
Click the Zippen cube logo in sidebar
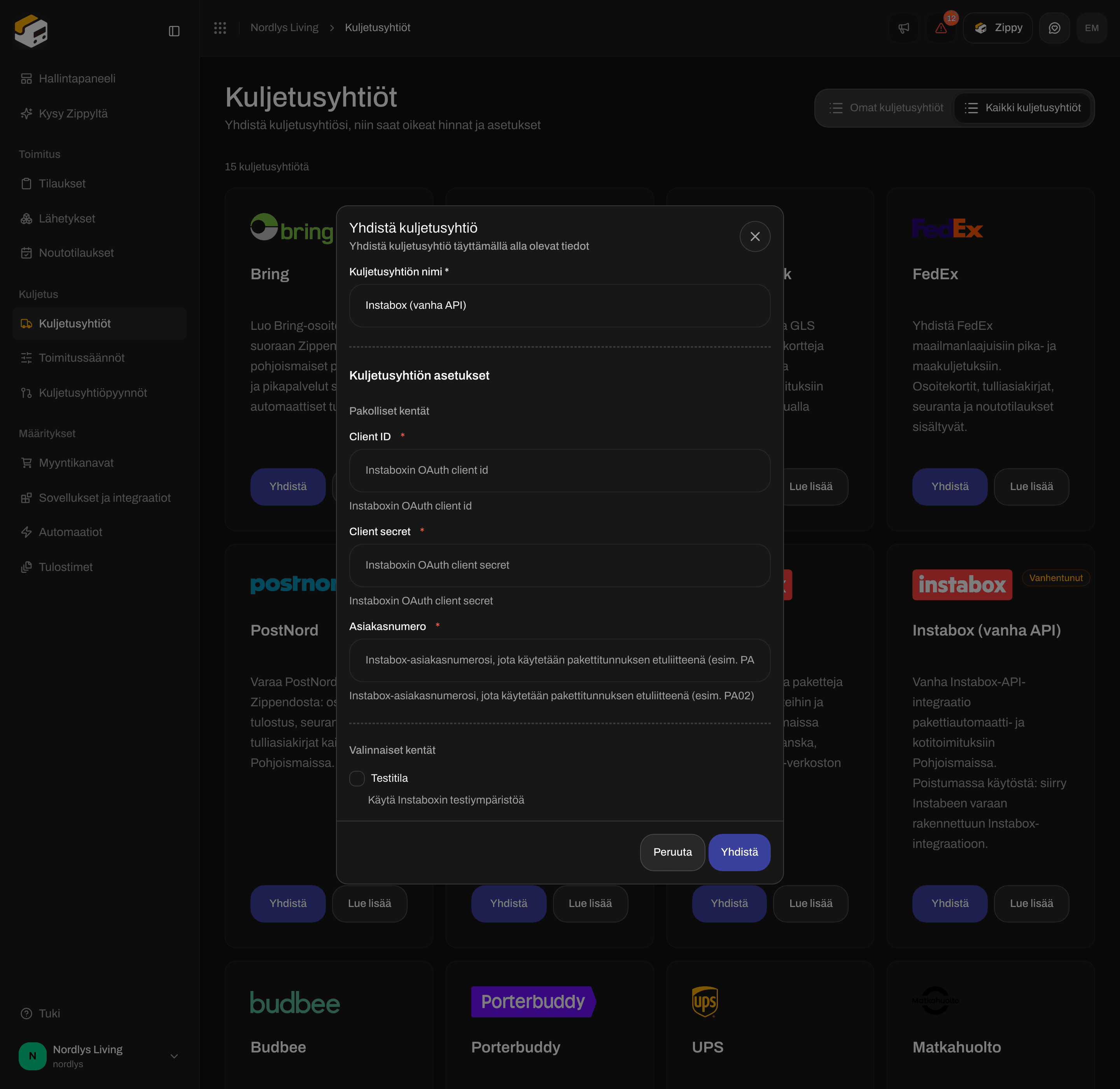[x=31, y=31]
